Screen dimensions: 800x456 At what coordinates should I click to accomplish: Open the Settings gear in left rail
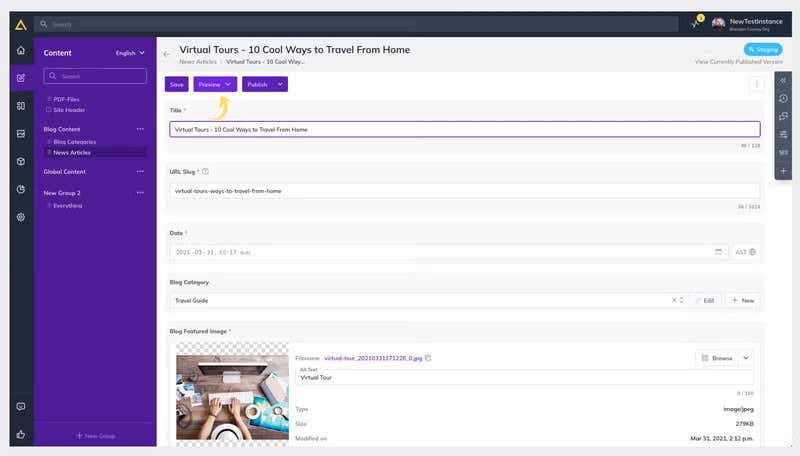click(20, 217)
